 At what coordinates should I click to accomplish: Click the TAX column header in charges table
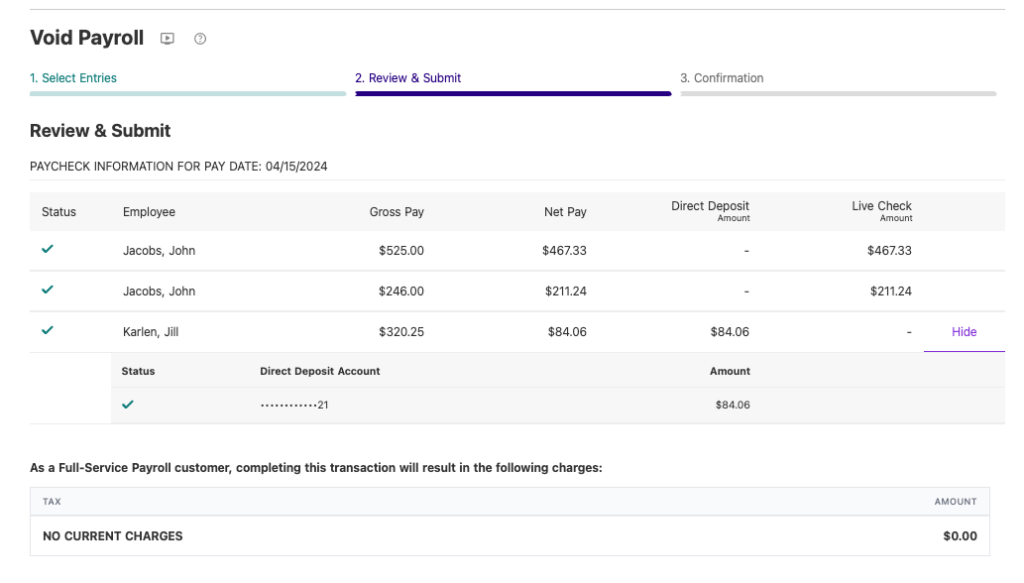point(52,501)
